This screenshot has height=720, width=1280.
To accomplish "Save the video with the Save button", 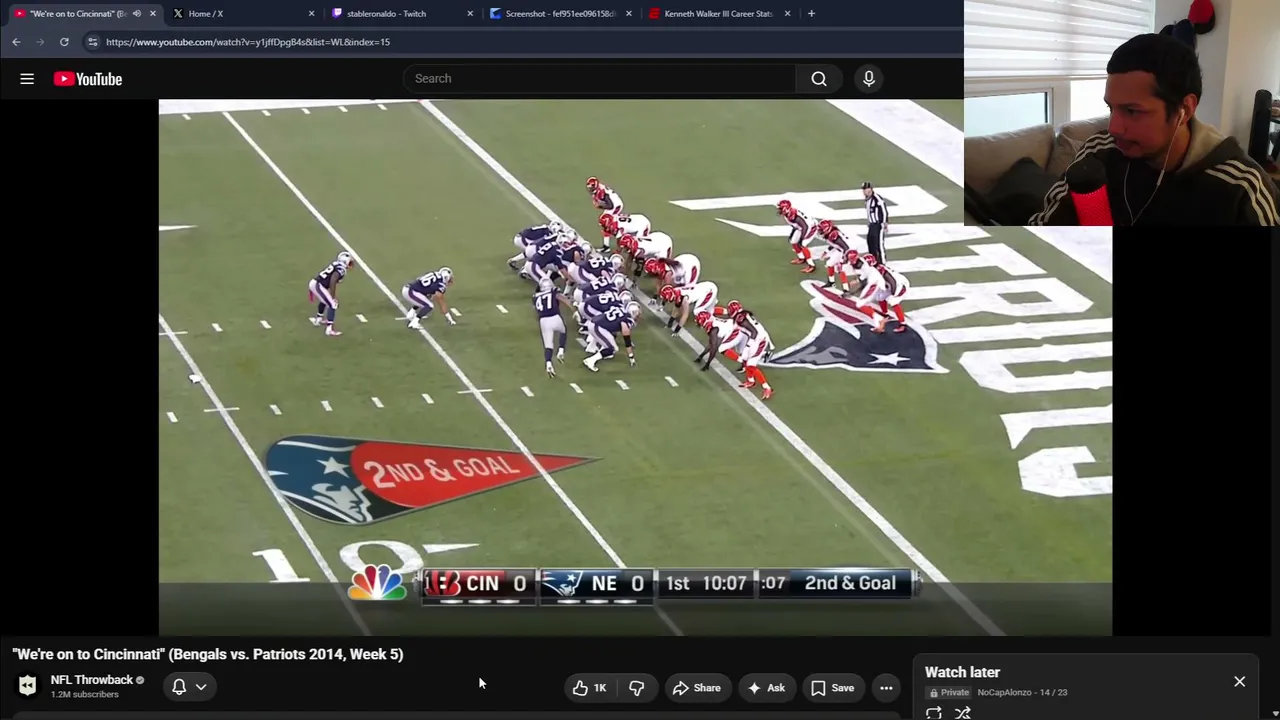I will pos(833,688).
